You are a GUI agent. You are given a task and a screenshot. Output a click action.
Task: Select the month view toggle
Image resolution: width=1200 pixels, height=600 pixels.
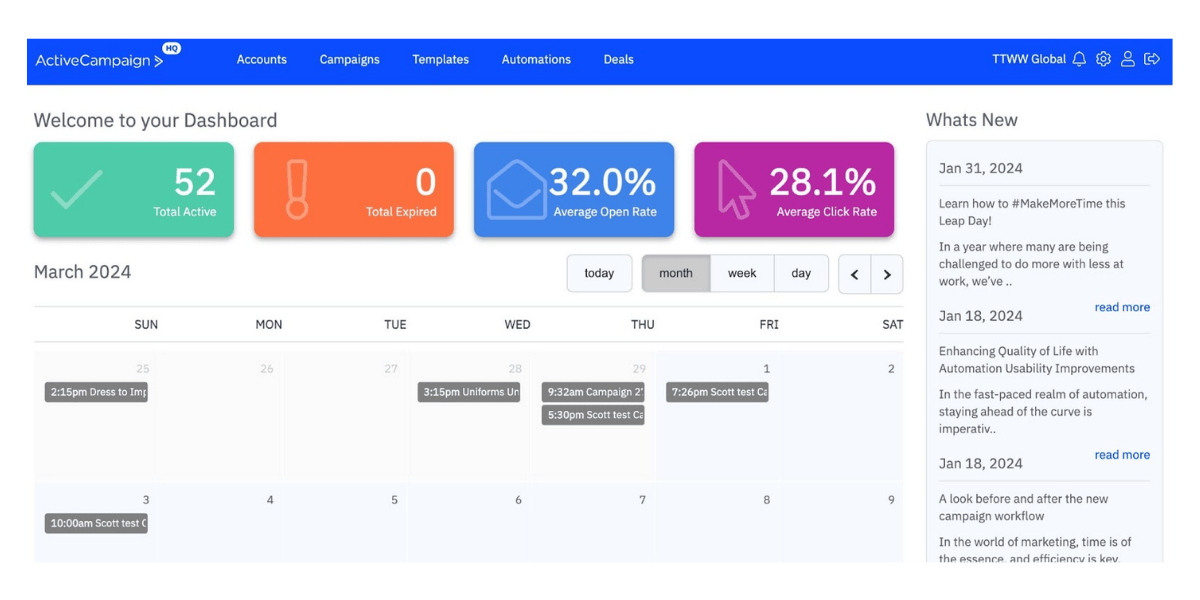point(676,272)
